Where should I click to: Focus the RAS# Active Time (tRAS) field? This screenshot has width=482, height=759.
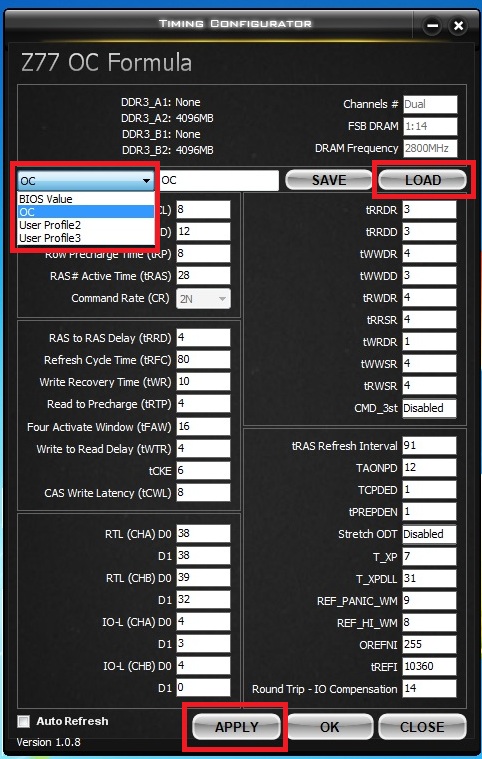203,275
